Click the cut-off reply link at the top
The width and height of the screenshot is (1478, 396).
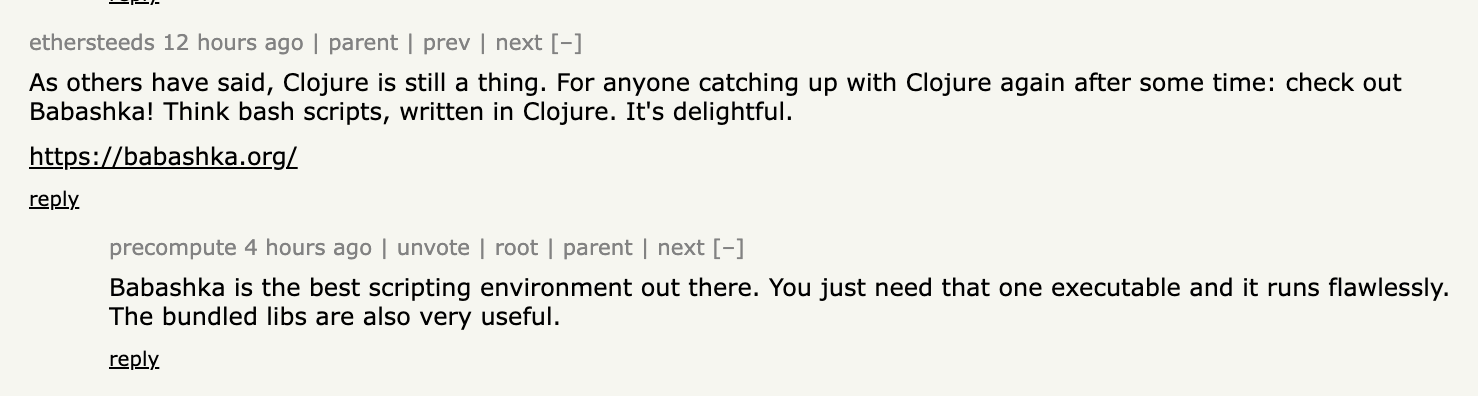tap(134, 2)
